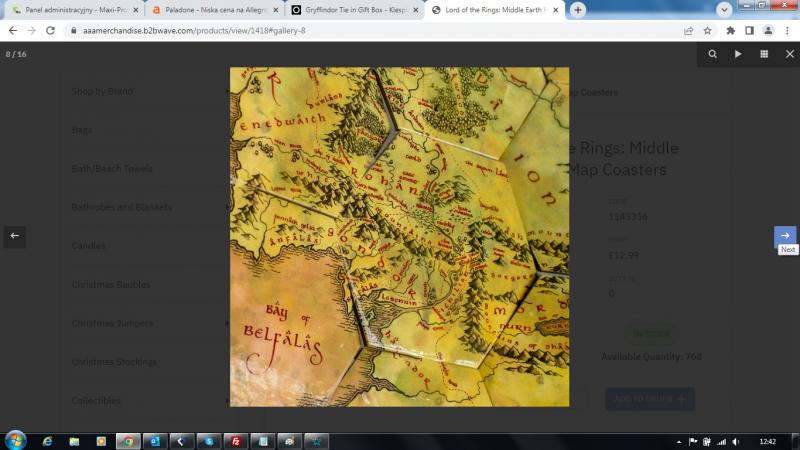This screenshot has height=450, width=800.
Task: Switch to Gryffindor Tie in Gift Box tab
Action: 356,10
